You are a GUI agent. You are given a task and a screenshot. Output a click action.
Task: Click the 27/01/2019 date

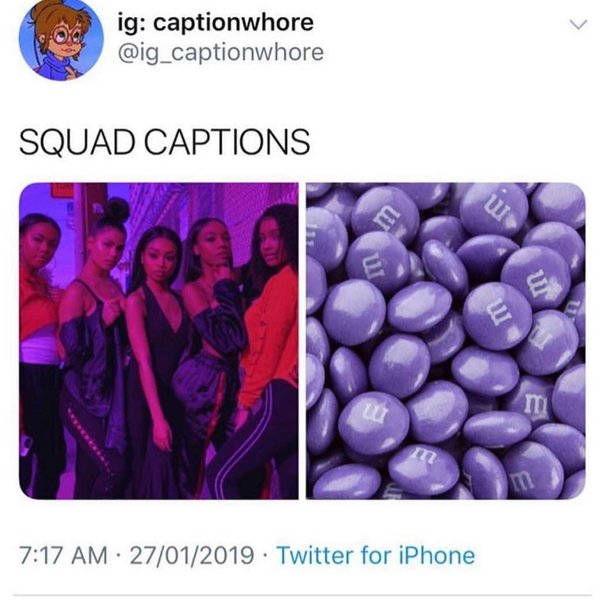coord(192,555)
